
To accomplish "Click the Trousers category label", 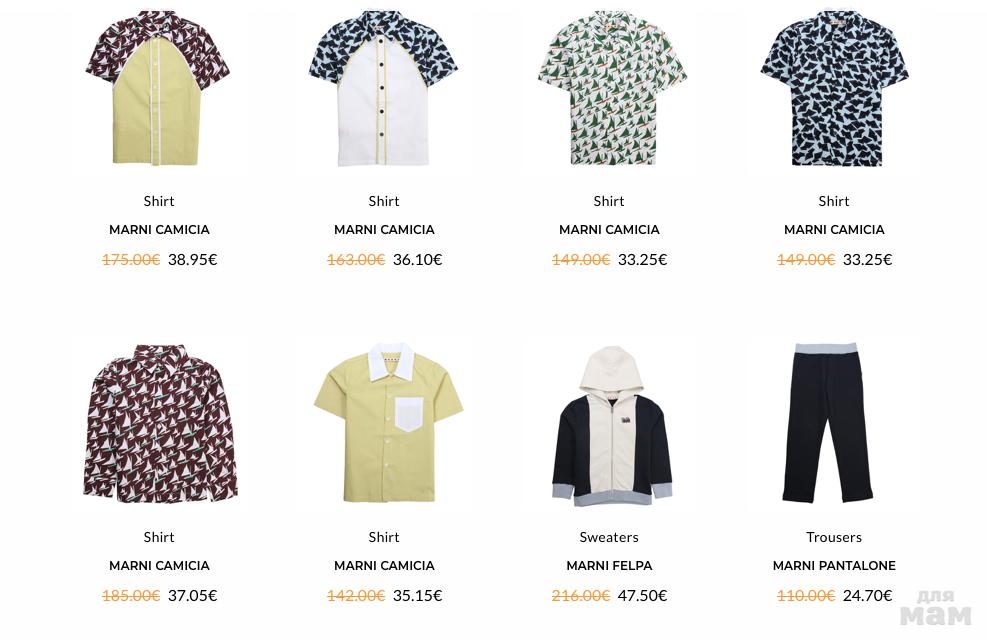I will click(834, 537).
